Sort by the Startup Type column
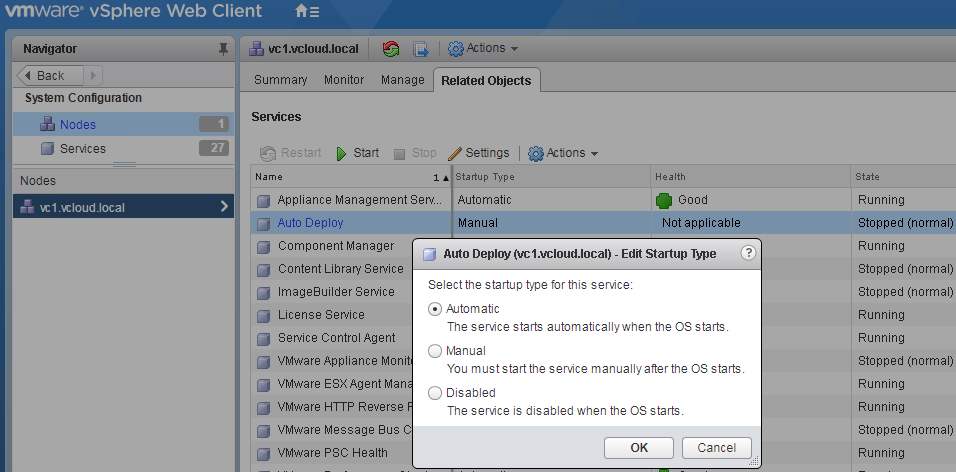Image resolution: width=956 pixels, height=472 pixels. (551, 177)
